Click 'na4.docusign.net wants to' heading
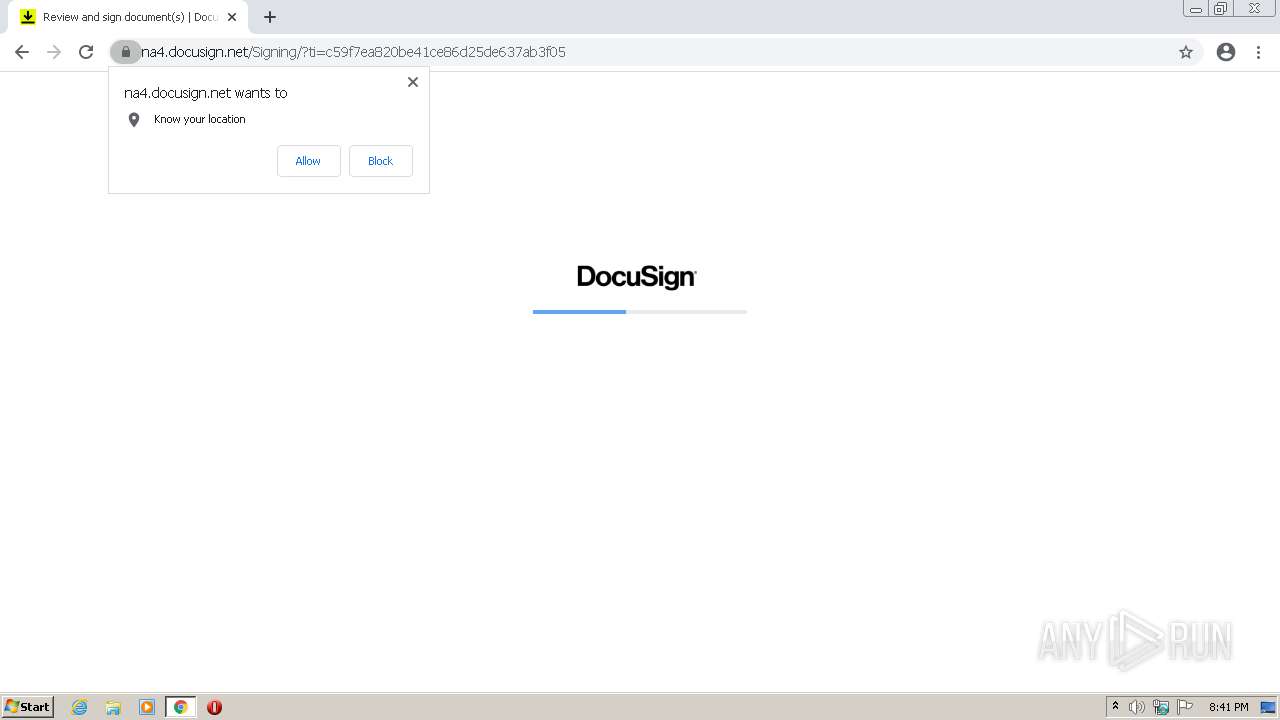Viewport: 1280px width, 720px height. pos(206,93)
